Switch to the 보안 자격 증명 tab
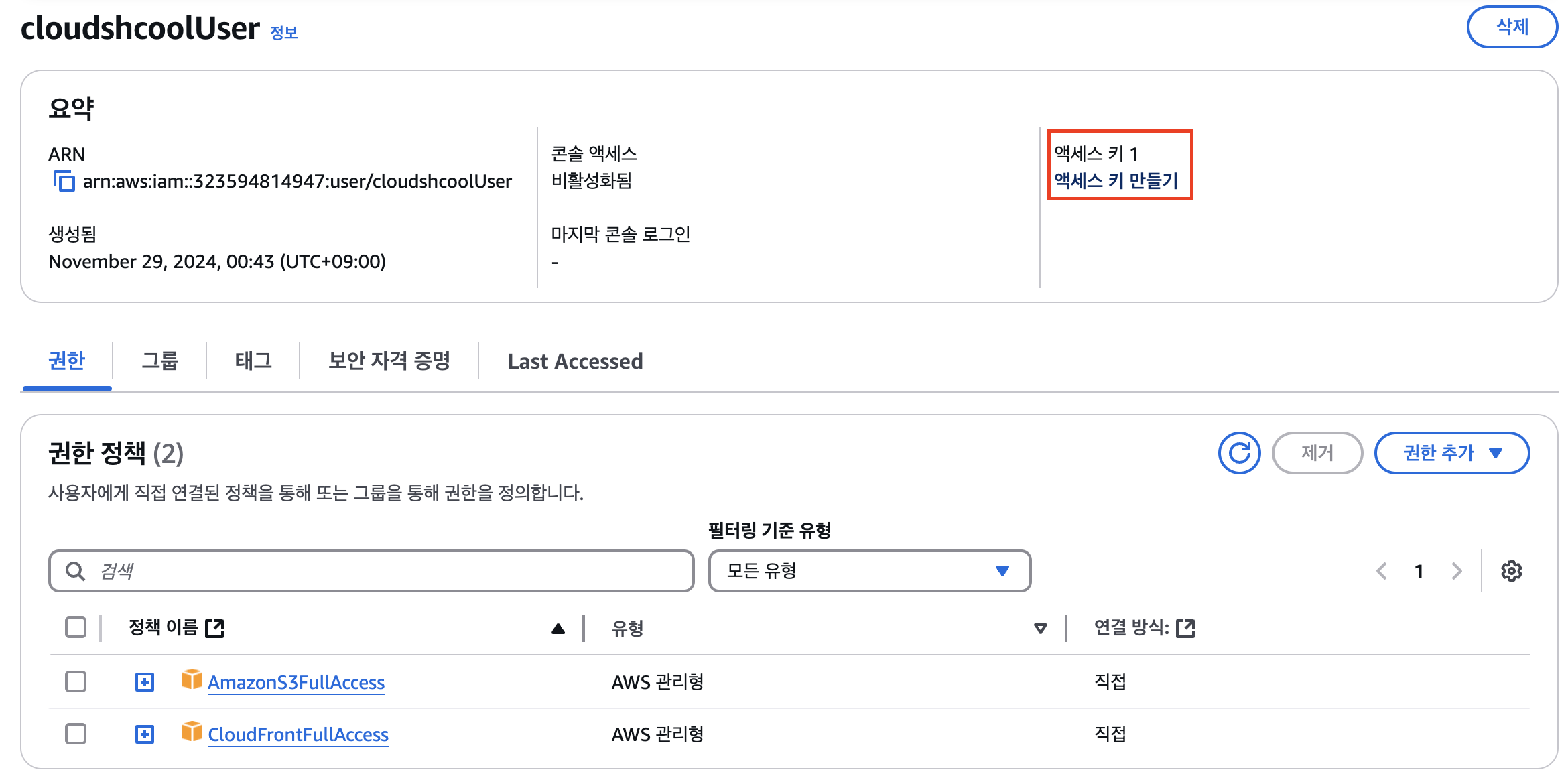1568x780 pixels. click(x=389, y=361)
